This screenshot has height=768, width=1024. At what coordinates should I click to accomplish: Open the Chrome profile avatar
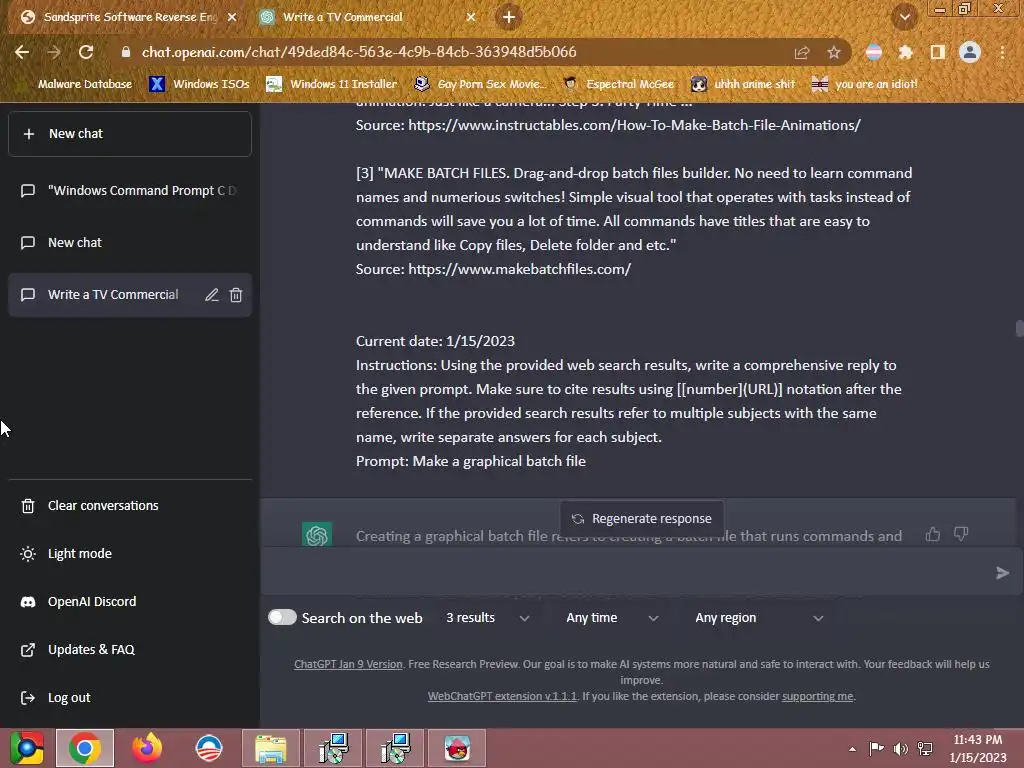970,52
